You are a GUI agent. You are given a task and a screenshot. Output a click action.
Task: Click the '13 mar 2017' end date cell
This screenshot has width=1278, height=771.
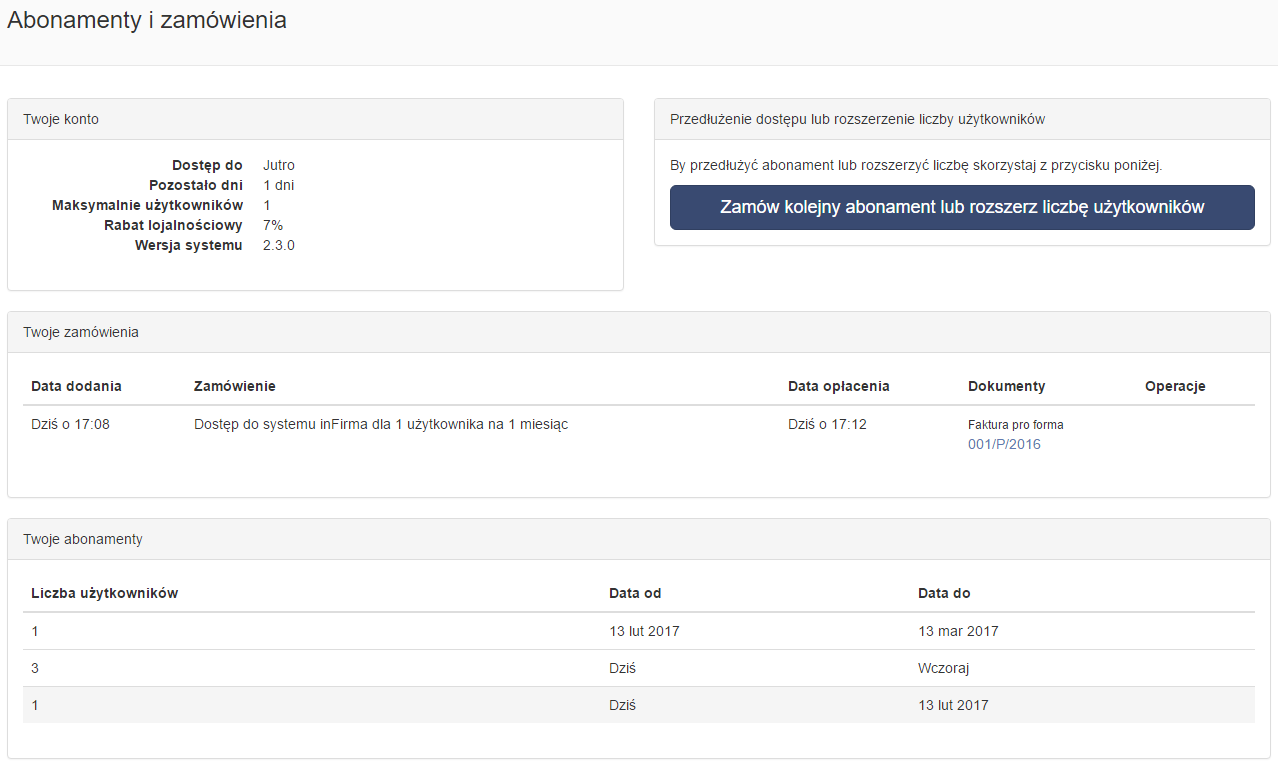coord(958,631)
